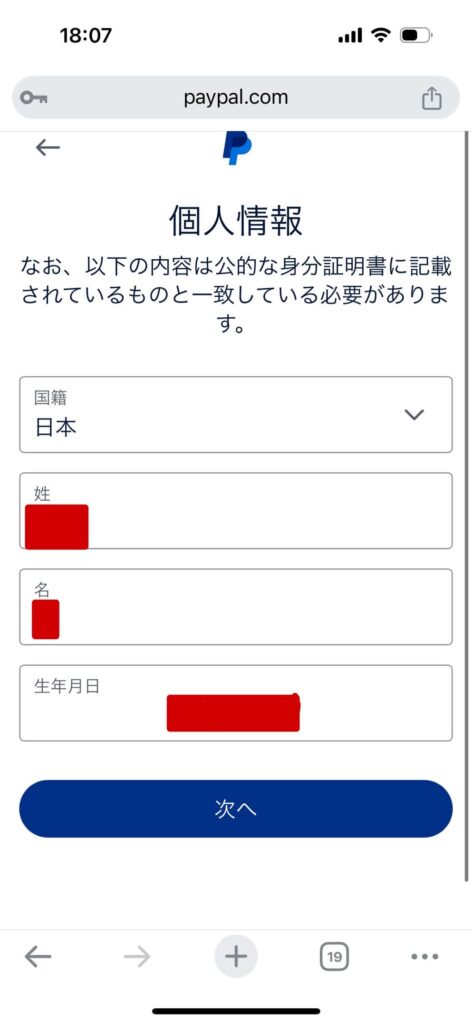Tap the battery indicator in status bar
The image size is (472, 1024).
click(x=416, y=35)
